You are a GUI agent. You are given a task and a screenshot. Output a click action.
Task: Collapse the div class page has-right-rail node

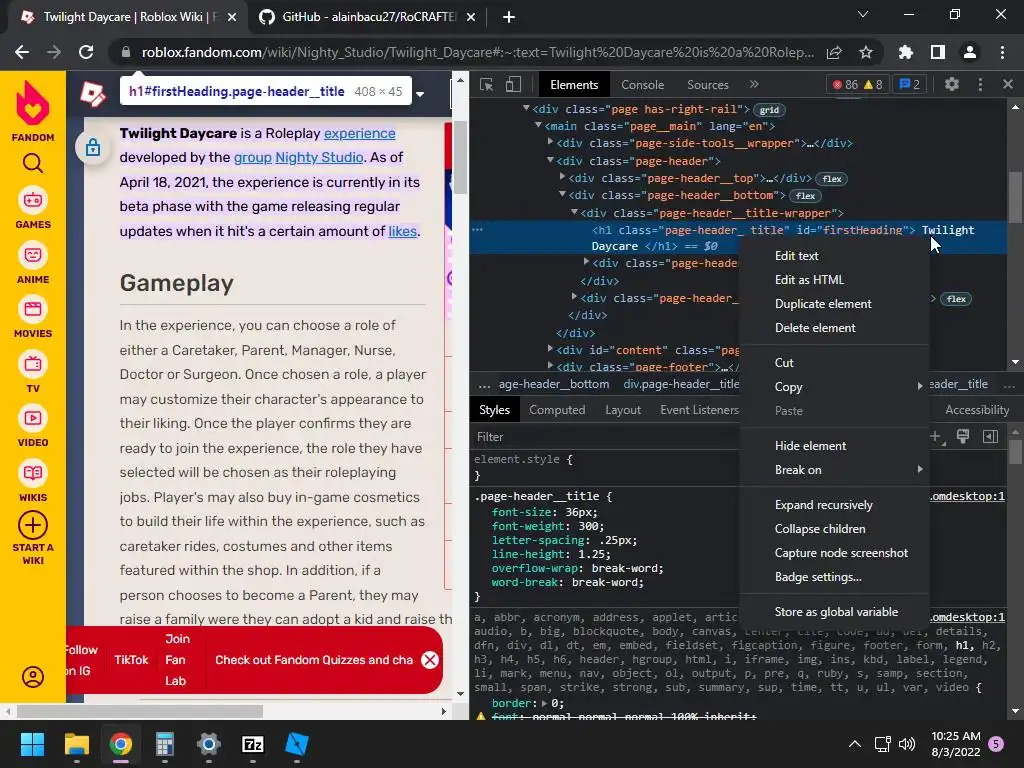pos(526,108)
